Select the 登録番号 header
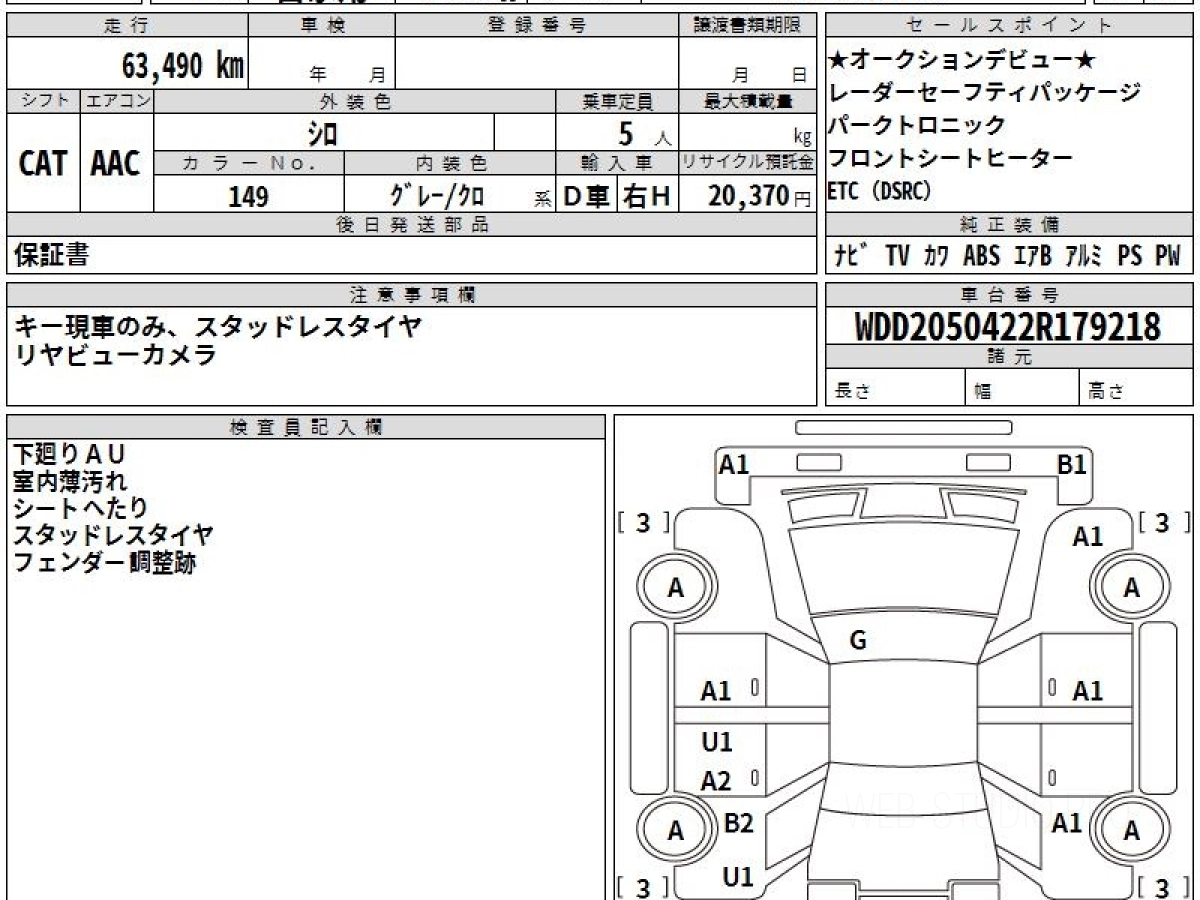1200x900 pixels. click(536, 26)
